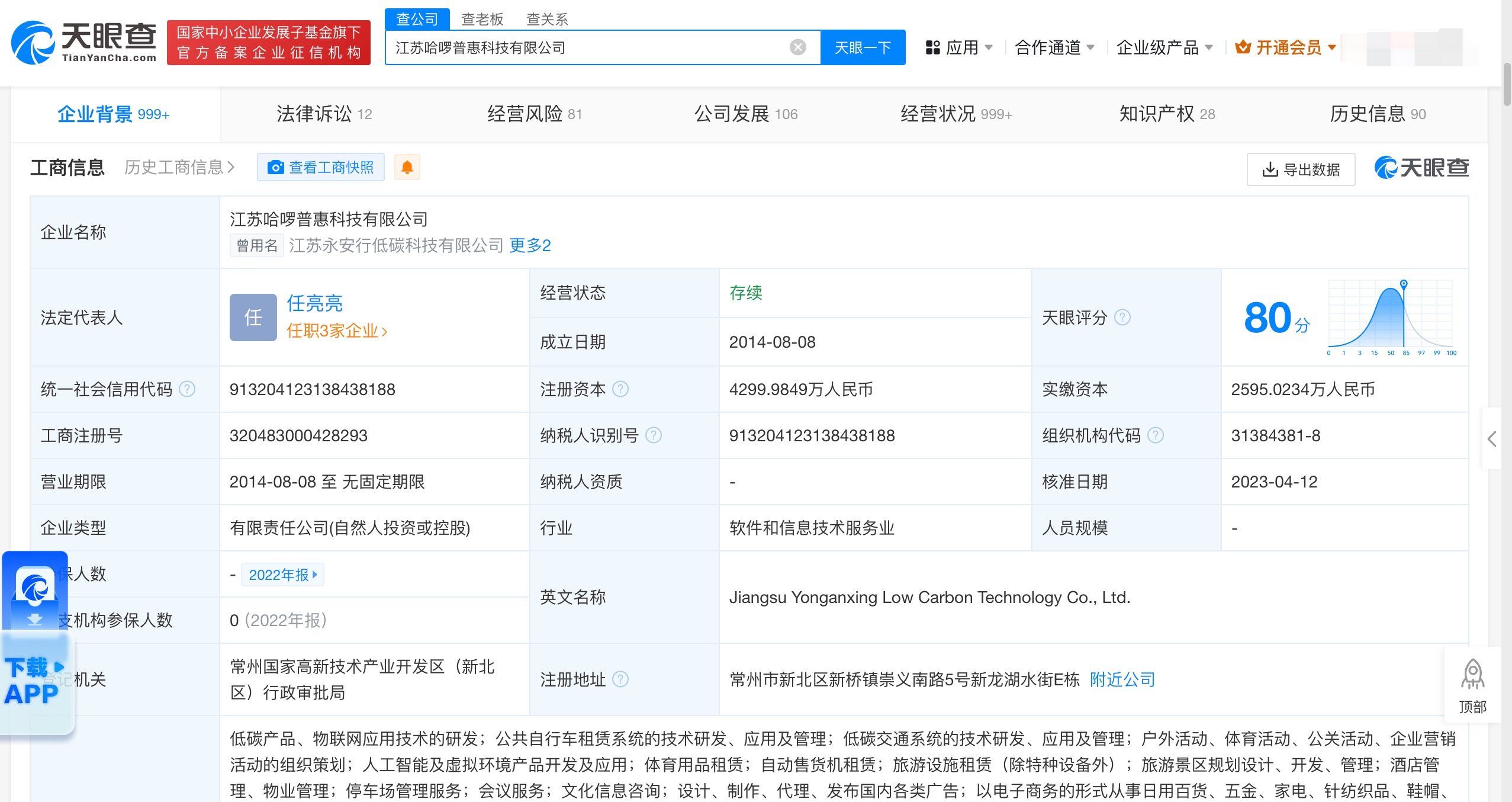This screenshot has width=1512, height=802.
Task: Select 2595.0234万人民币 paid-in capital value
Action: [x=1303, y=389]
